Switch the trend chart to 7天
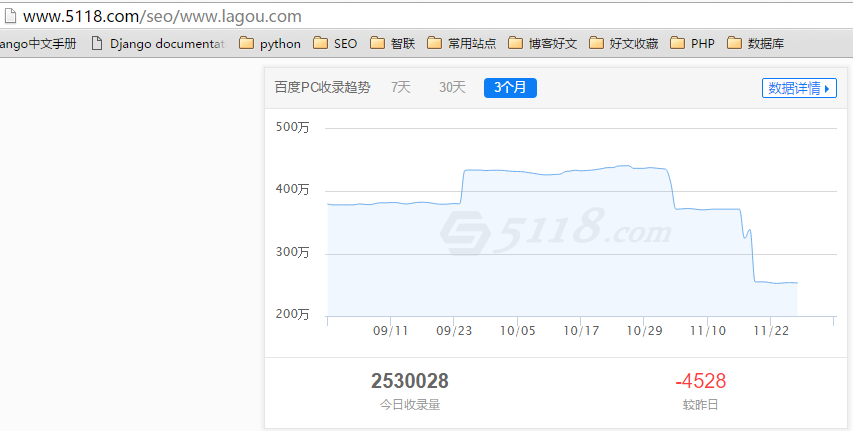This screenshot has width=853, height=431. point(401,88)
